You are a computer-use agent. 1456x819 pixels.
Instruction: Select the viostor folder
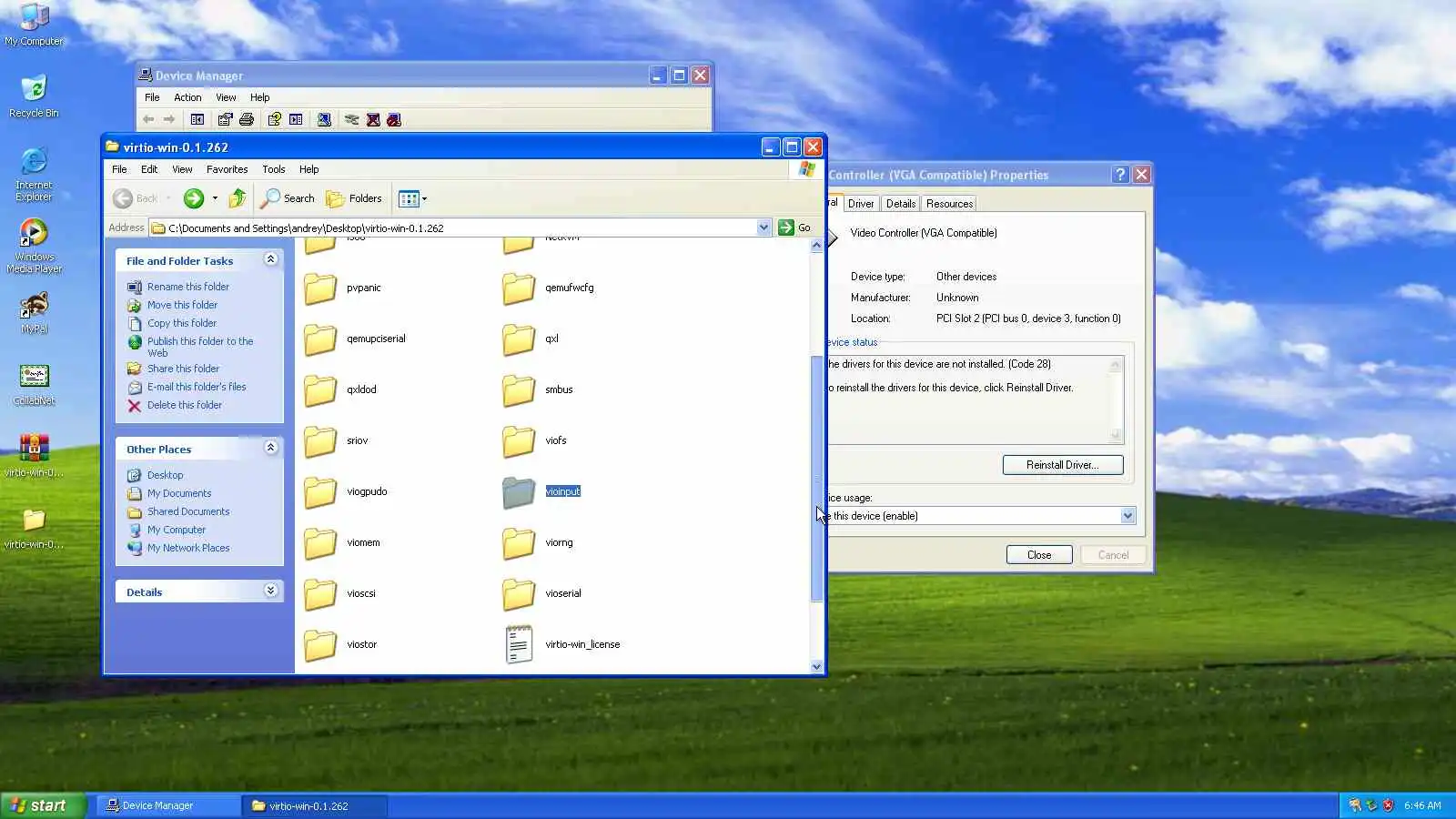(x=340, y=644)
